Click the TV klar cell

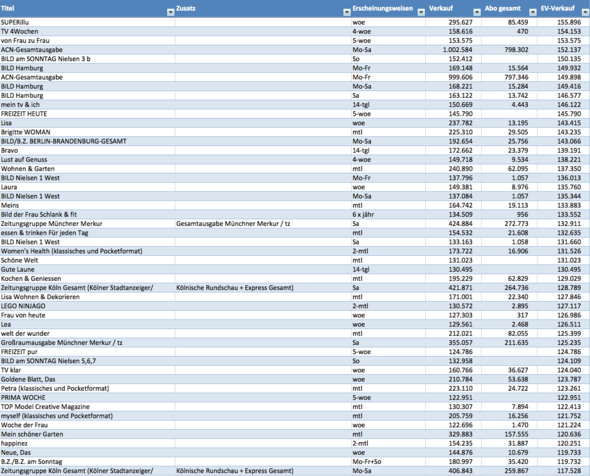[87, 370]
